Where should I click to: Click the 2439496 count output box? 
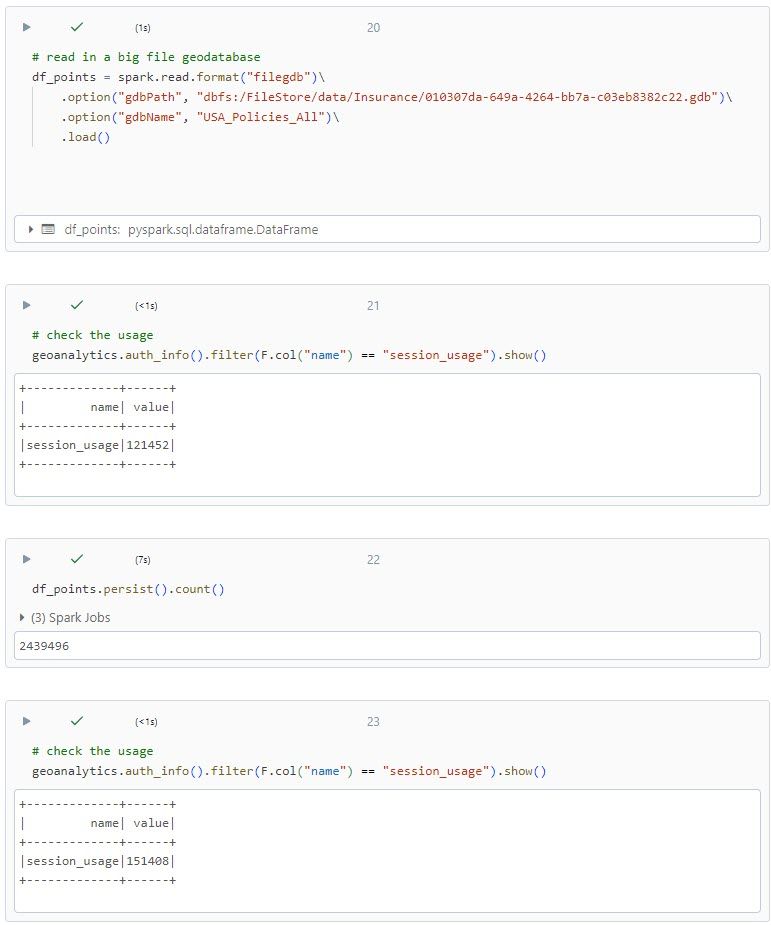(387, 646)
